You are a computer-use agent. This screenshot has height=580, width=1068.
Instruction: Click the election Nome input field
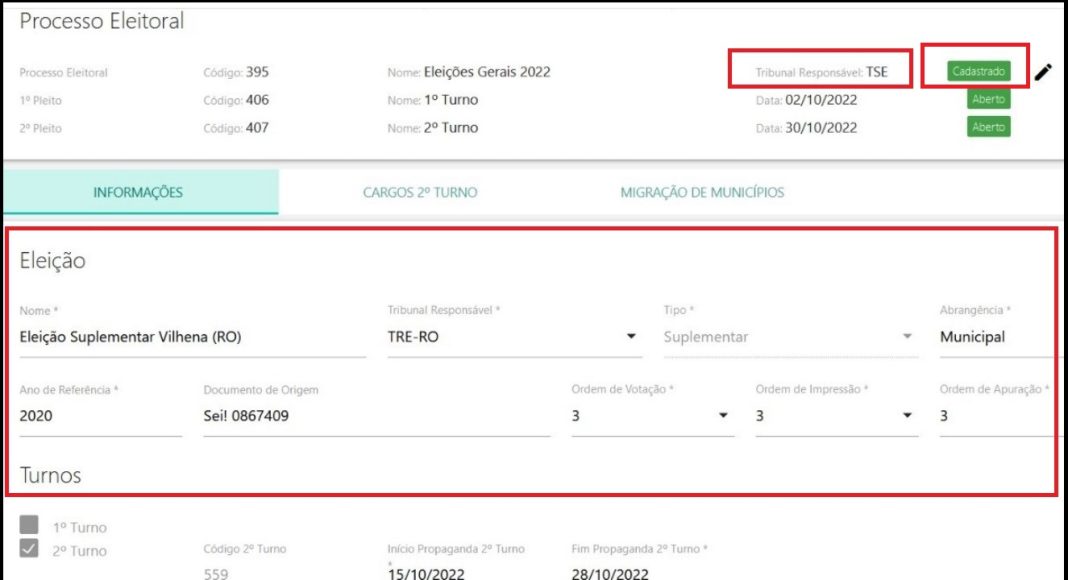192,338
